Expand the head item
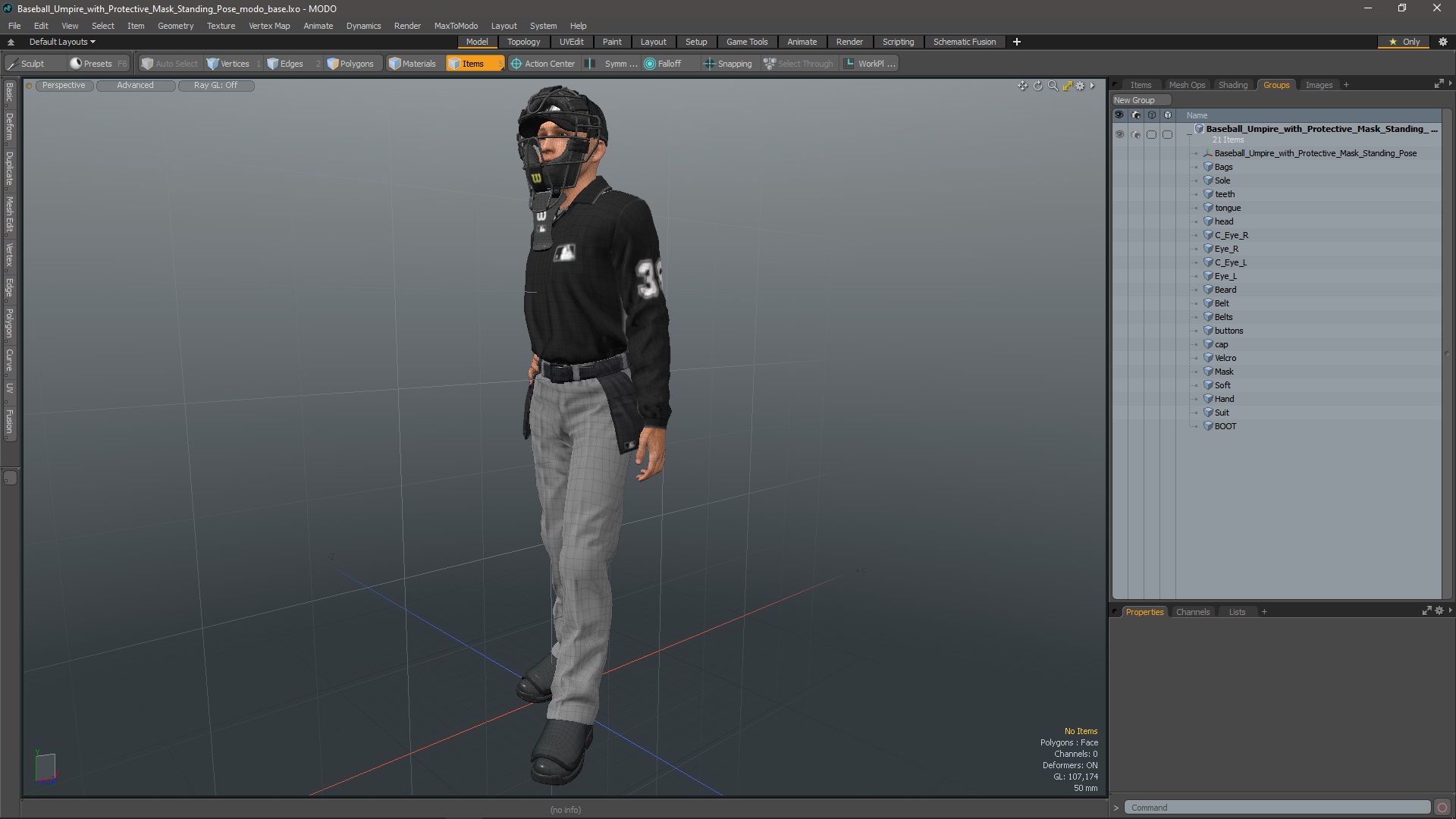The height and width of the screenshot is (819, 1456). click(1197, 222)
